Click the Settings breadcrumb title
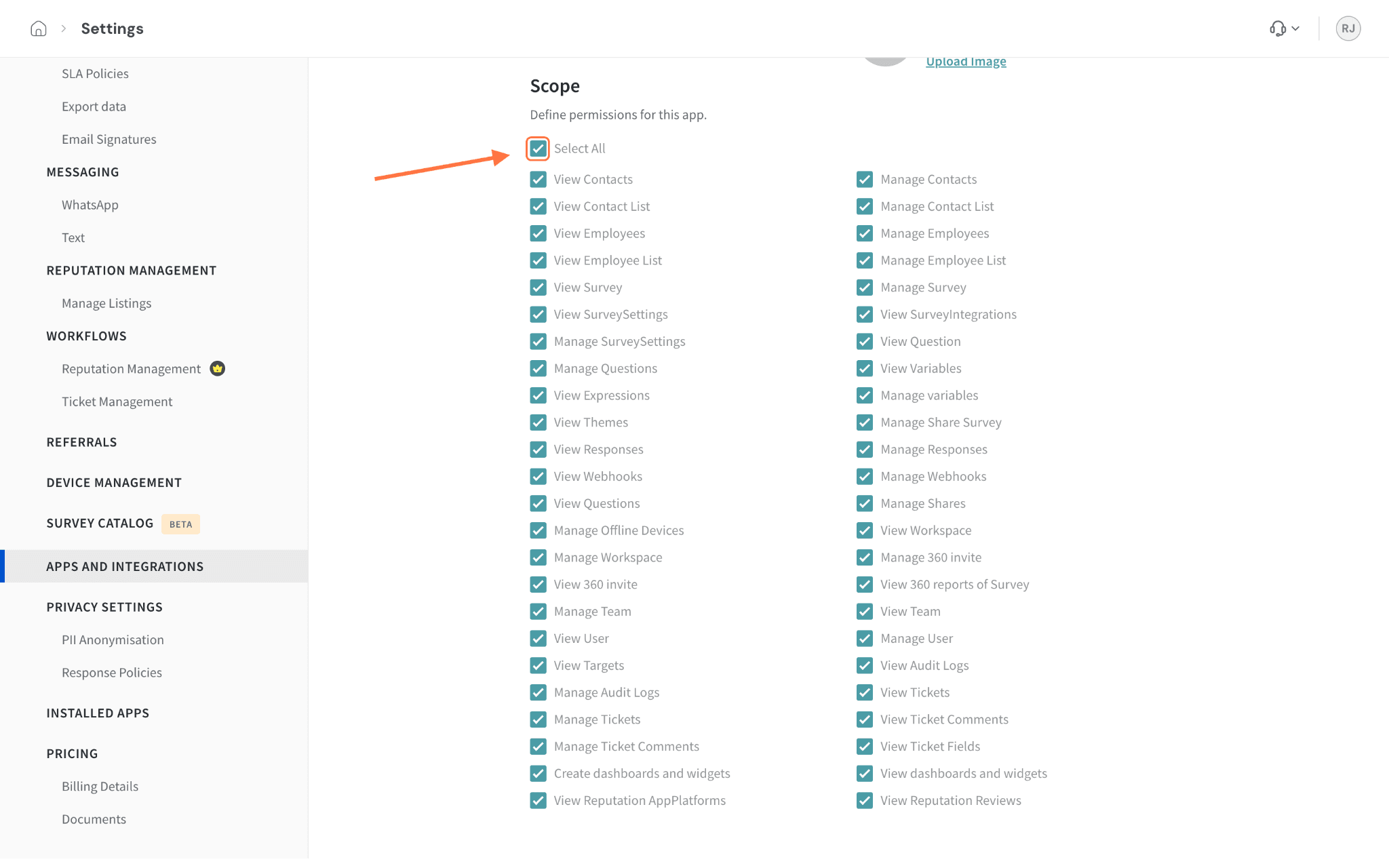 point(112,28)
